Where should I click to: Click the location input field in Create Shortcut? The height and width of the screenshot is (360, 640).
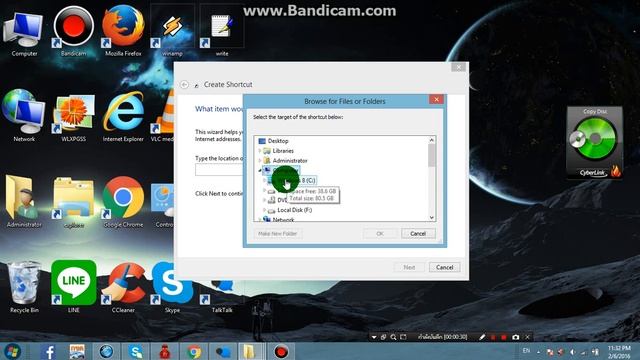(x=219, y=170)
